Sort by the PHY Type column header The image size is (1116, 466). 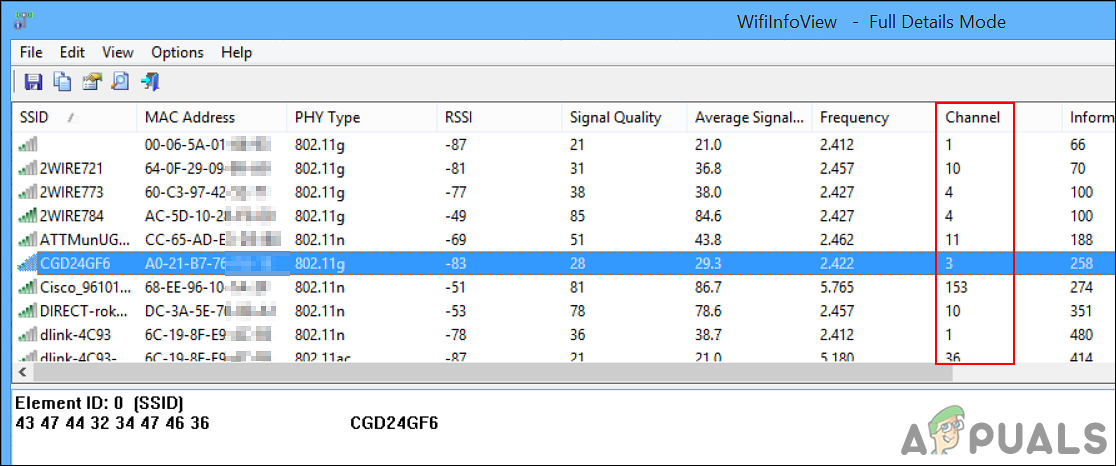362,117
